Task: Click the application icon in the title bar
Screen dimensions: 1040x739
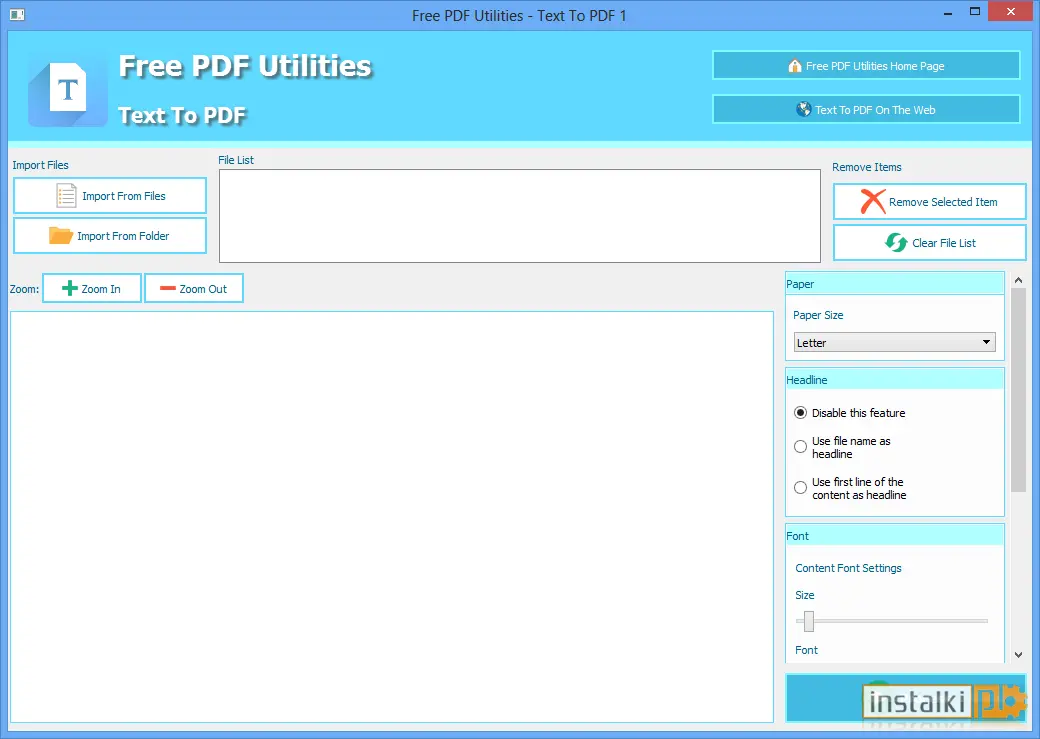Action: (17, 15)
